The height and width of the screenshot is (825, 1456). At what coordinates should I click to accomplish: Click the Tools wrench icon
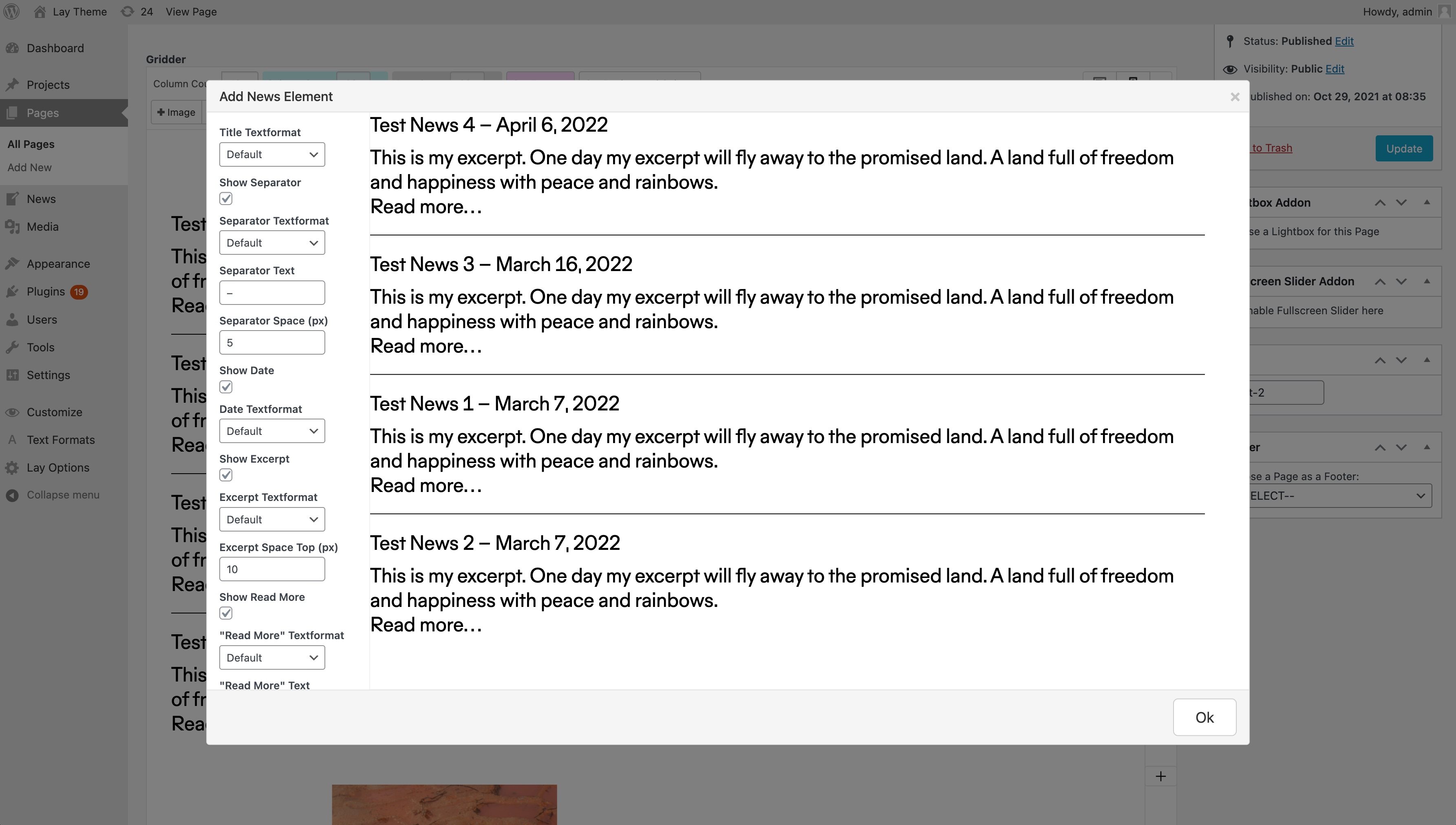(x=13, y=347)
